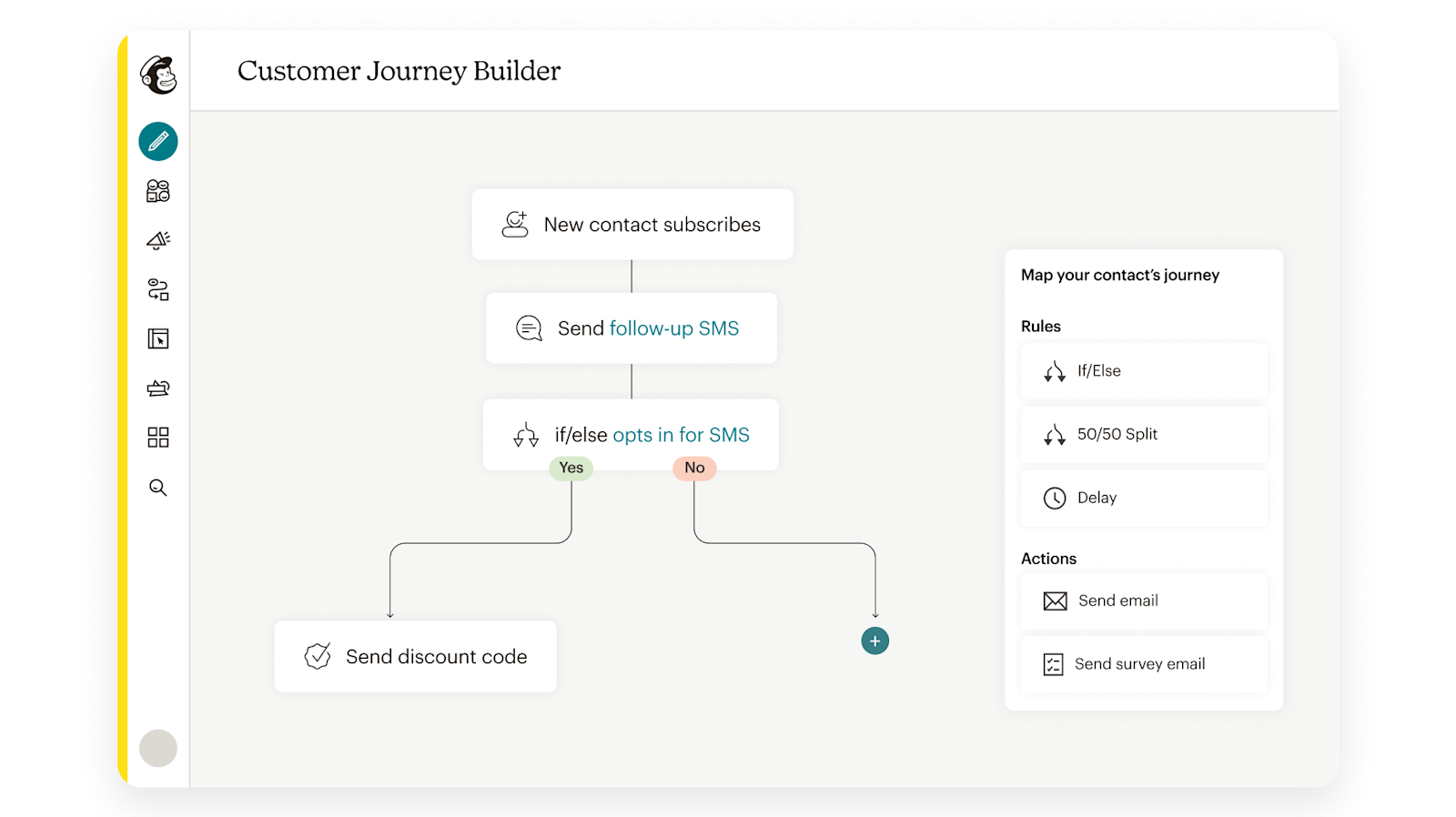1456x817 pixels.
Task: Click the gray profile avatar circle
Action: [x=158, y=748]
